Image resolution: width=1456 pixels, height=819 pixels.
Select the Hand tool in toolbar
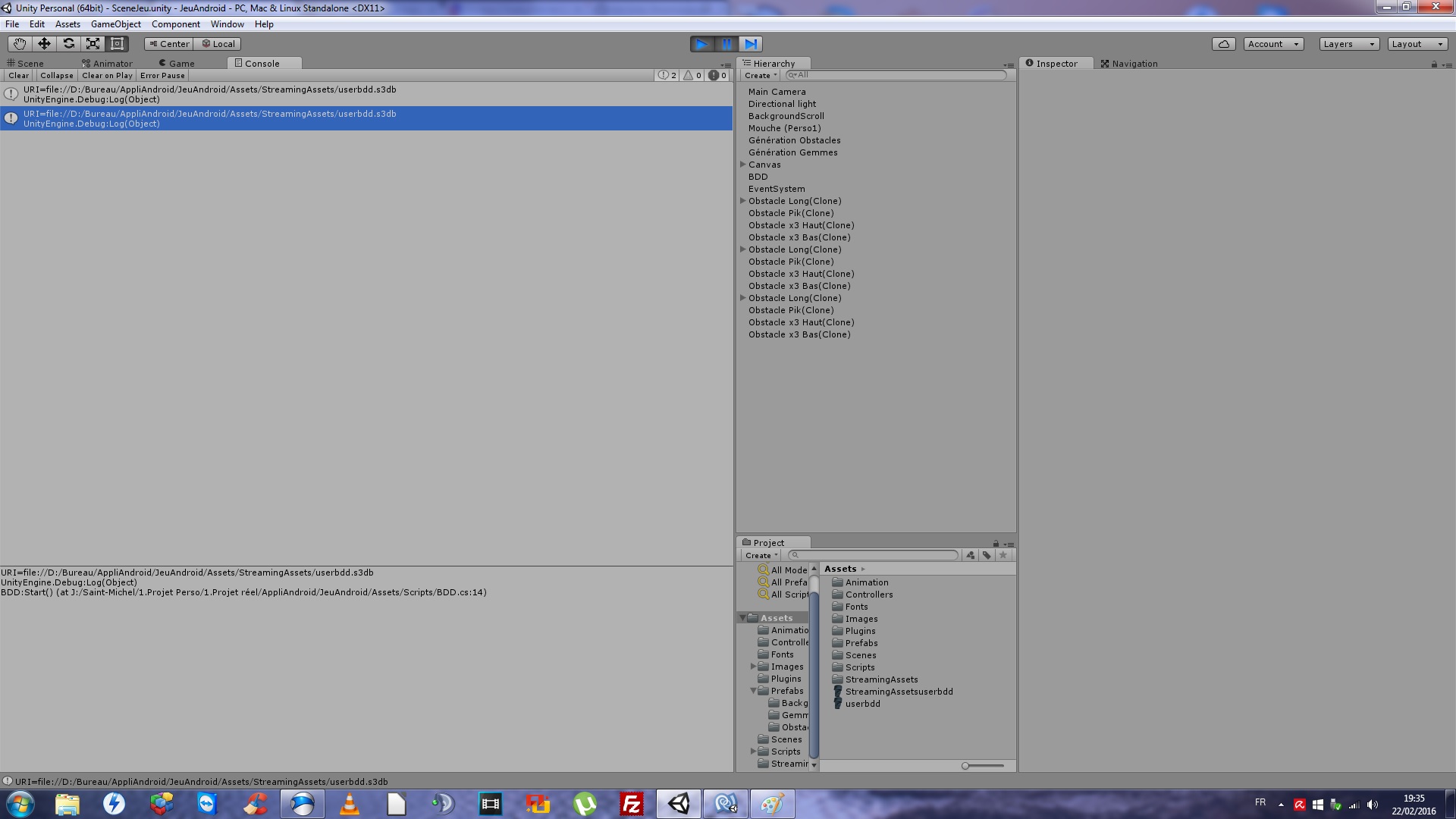coord(20,44)
